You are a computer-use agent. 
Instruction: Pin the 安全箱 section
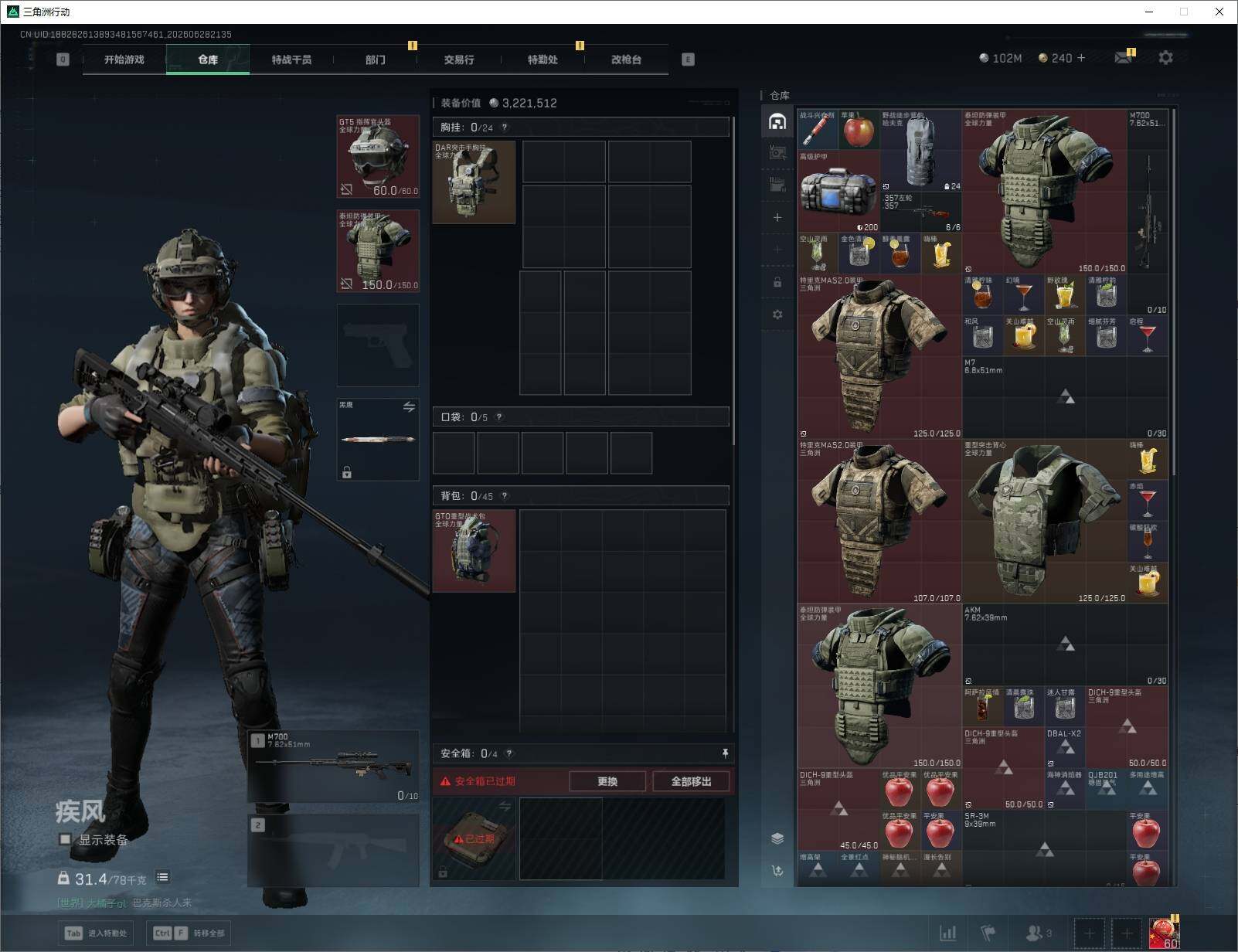point(724,753)
